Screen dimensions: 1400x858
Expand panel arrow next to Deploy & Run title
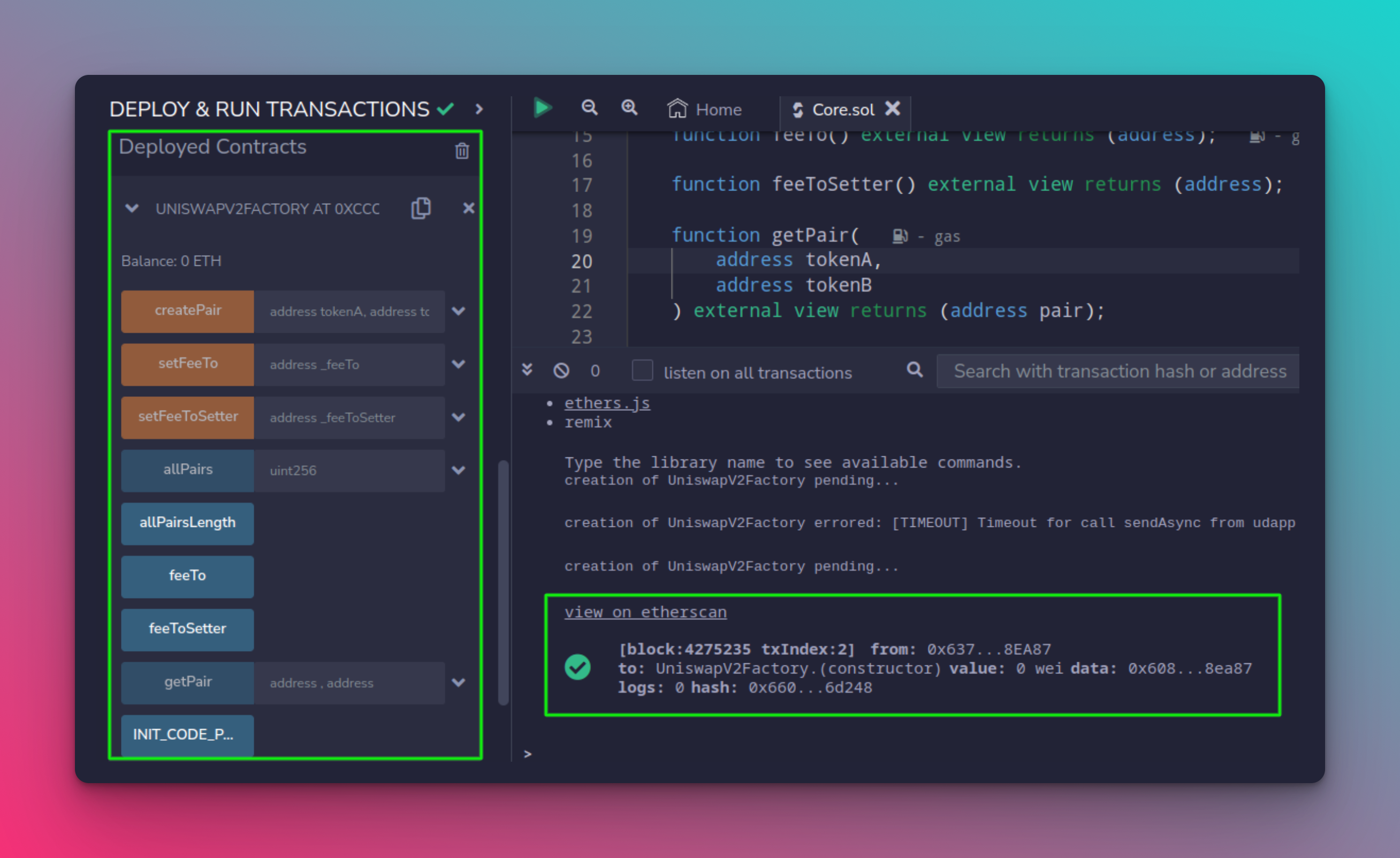(479, 109)
